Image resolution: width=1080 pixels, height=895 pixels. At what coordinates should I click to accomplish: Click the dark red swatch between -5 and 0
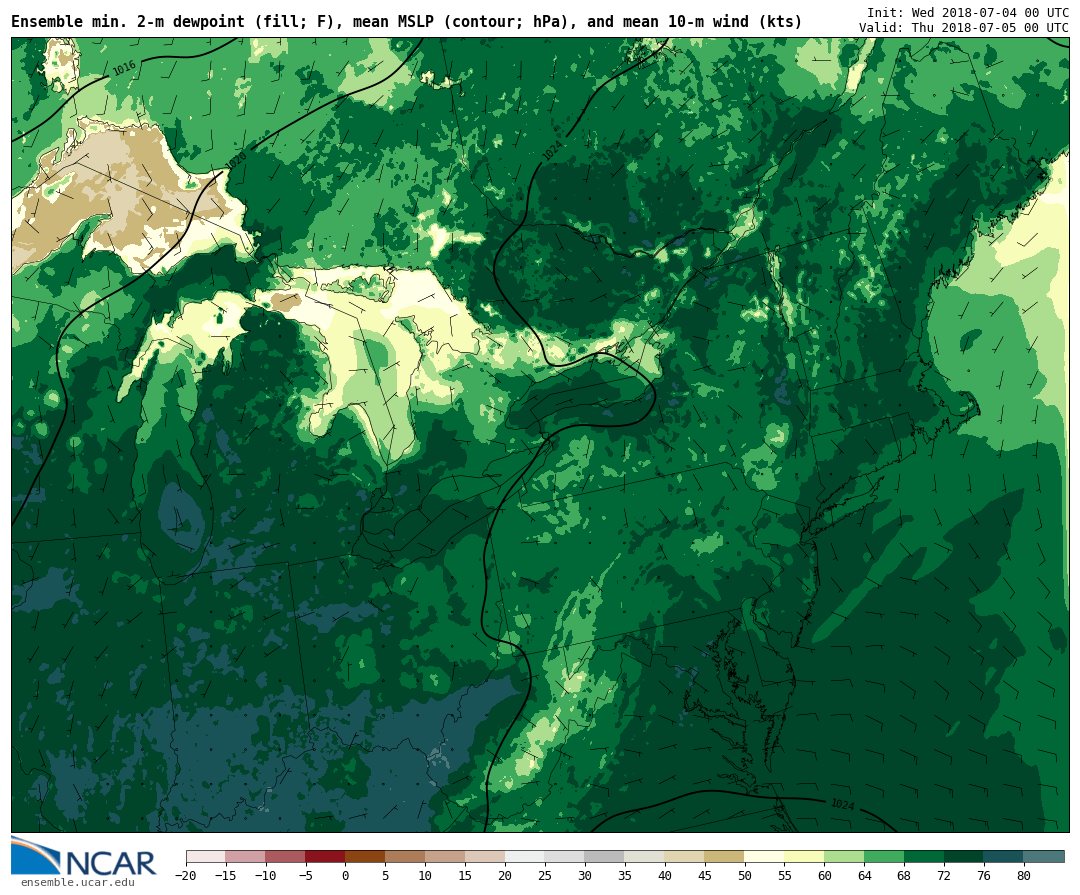pyautogui.click(x=325, y=857)
